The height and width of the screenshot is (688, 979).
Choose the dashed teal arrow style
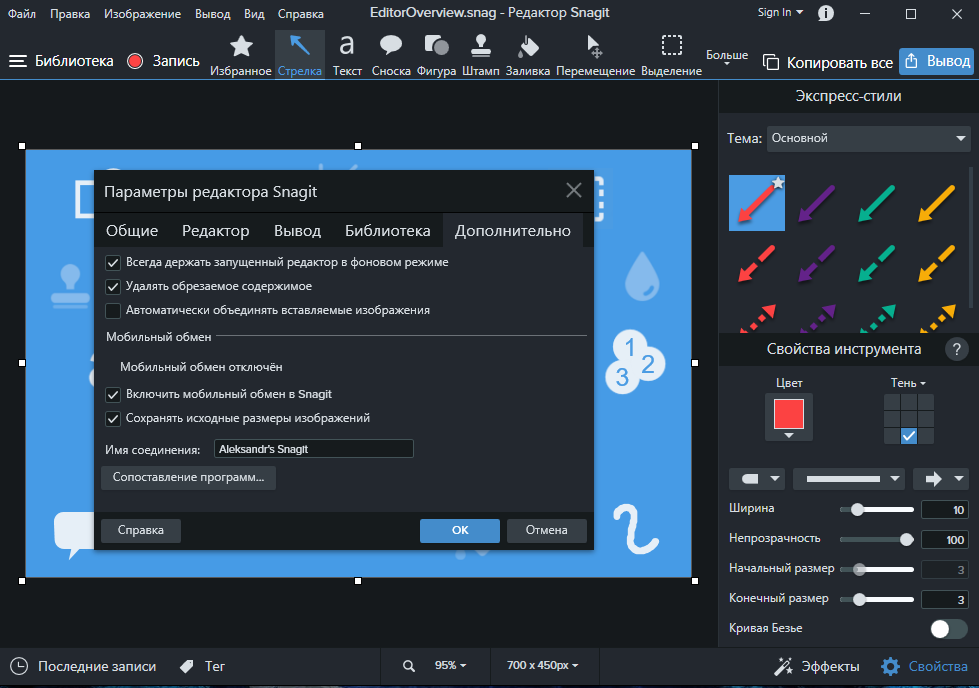tap(877, 263)
